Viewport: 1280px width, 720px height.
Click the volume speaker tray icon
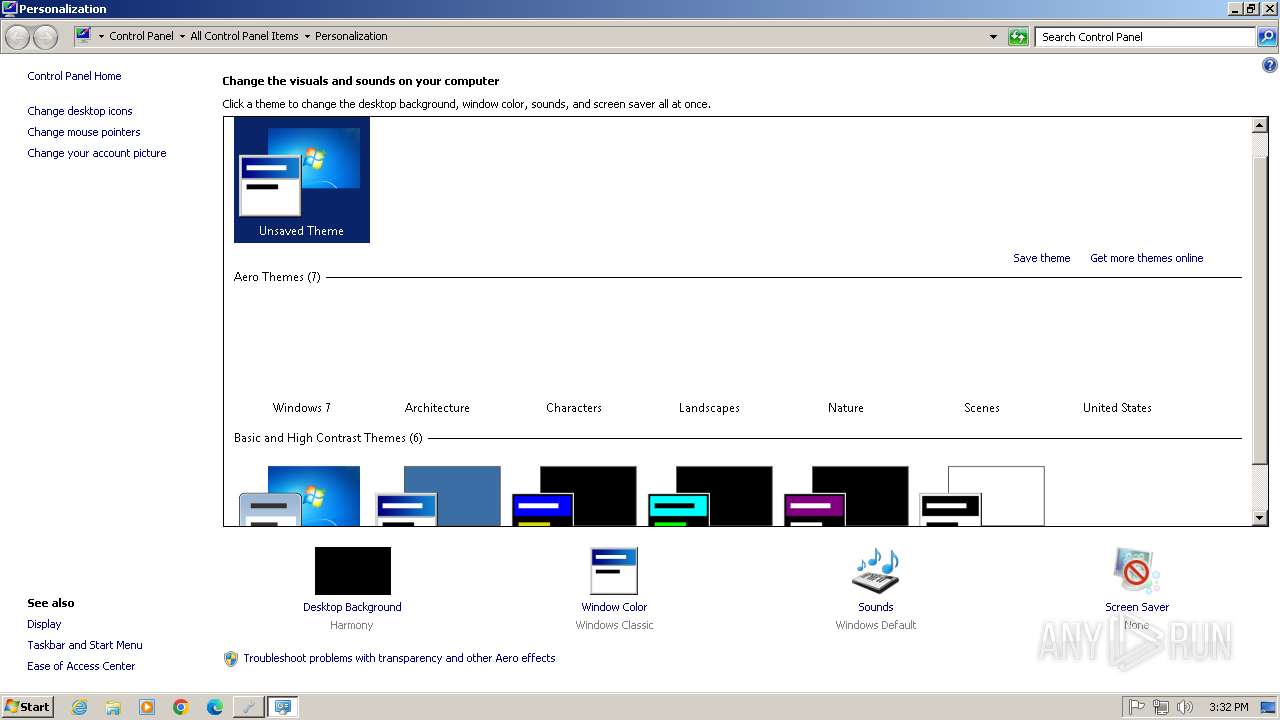1185,707
